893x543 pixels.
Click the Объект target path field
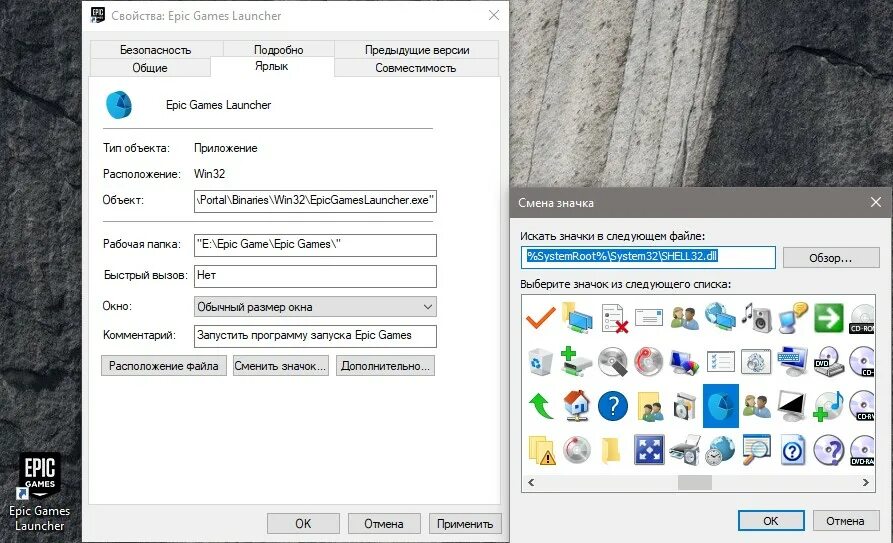tap(315, 201)
